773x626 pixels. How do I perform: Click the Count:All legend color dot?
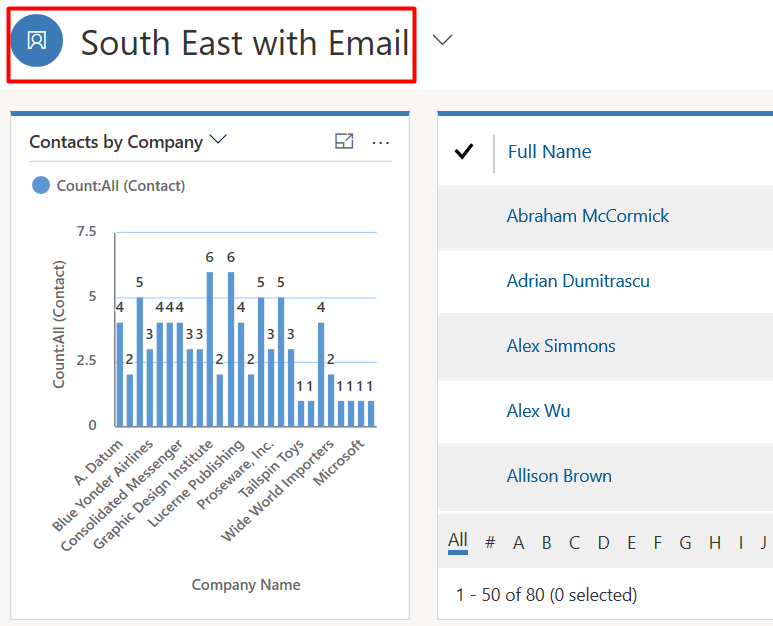pos(41,185)
